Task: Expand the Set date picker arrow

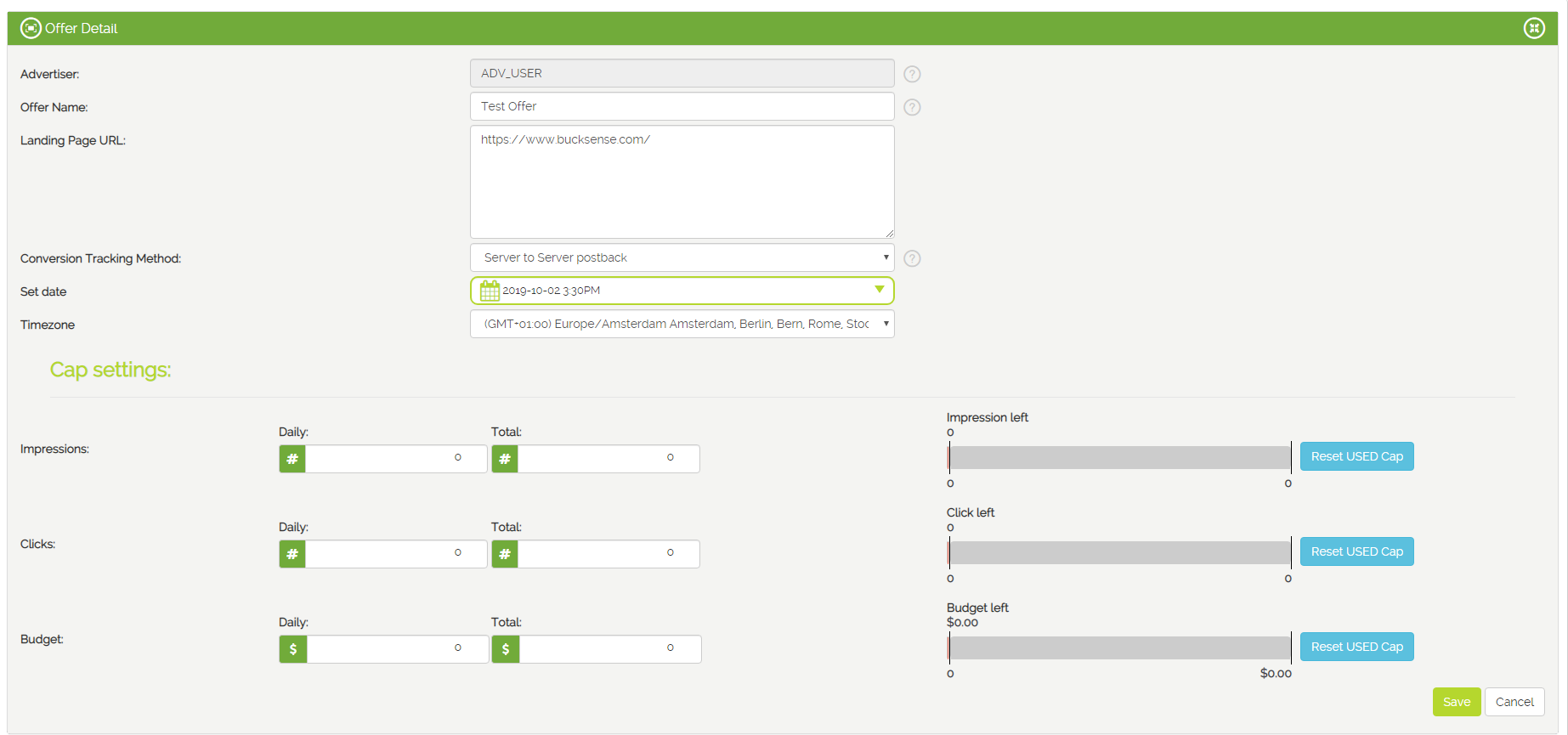Action: click(x=880, y=290)
